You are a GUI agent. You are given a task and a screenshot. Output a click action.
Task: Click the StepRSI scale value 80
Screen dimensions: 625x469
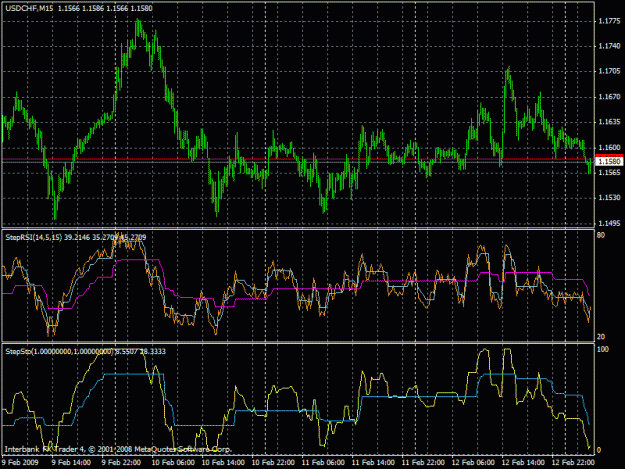(601, 235)
